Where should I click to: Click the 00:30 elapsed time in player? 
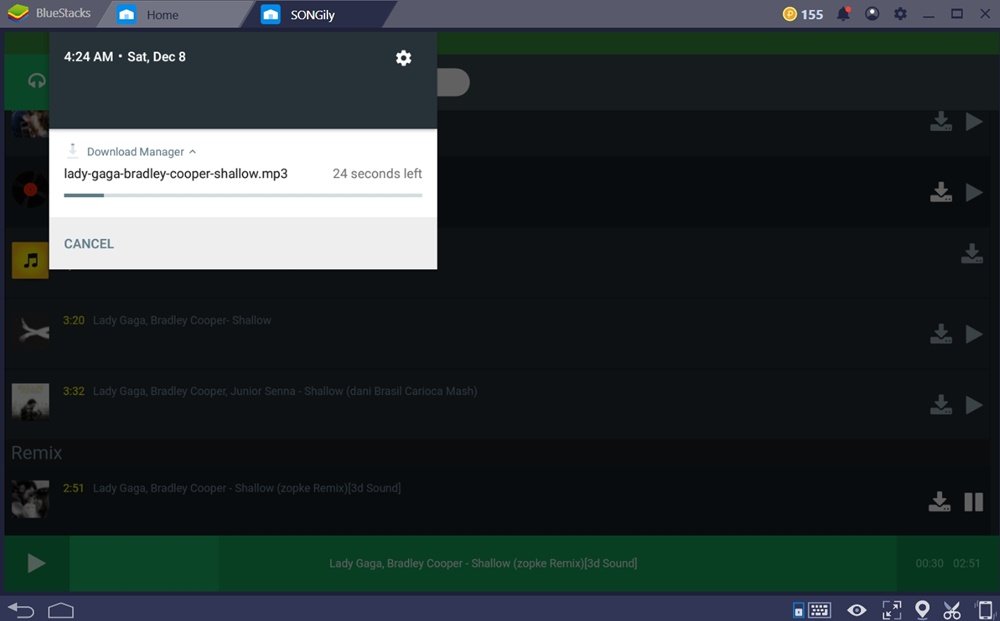[929, 563]
